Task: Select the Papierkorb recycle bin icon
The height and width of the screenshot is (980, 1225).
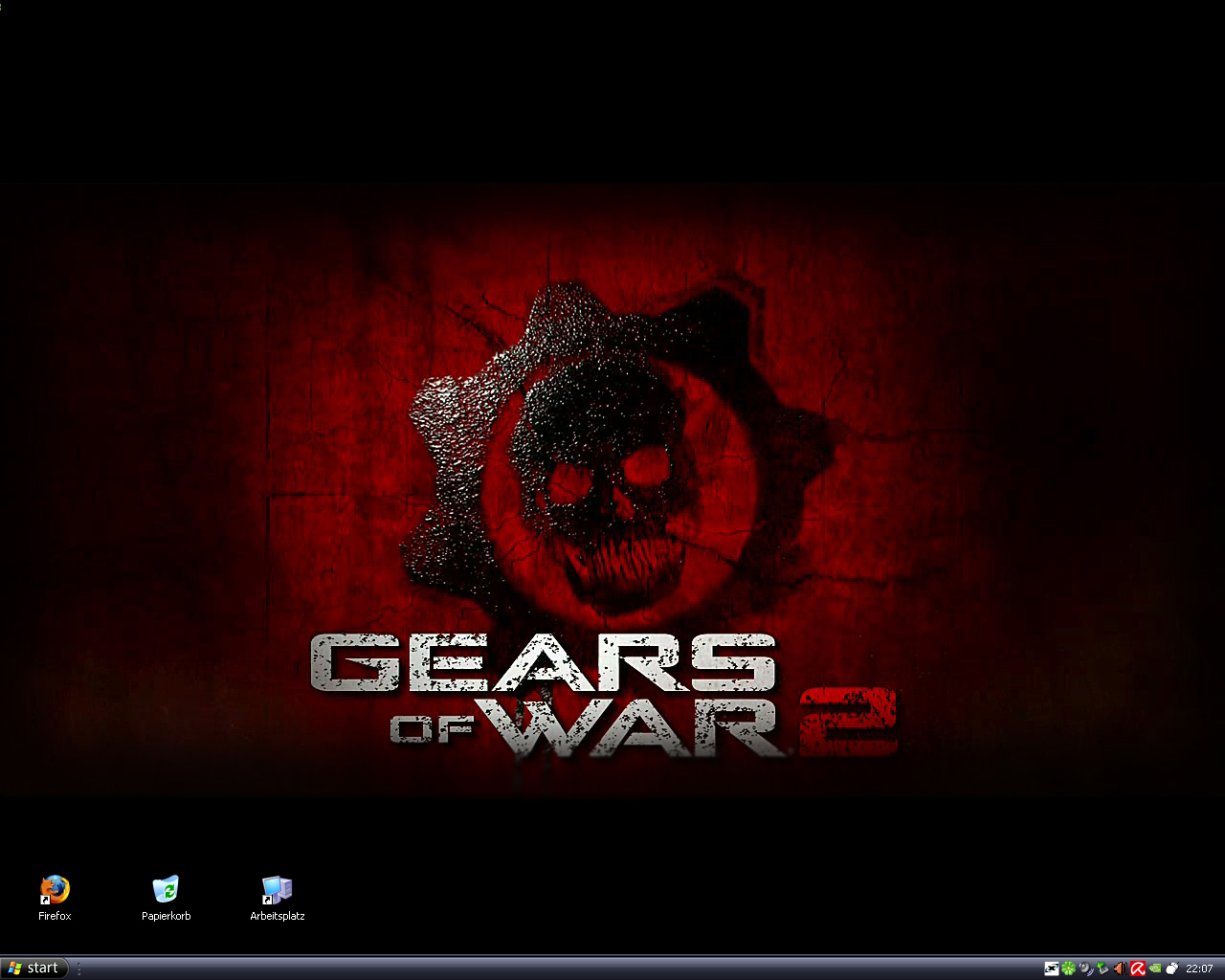Action: coord(166,890)
